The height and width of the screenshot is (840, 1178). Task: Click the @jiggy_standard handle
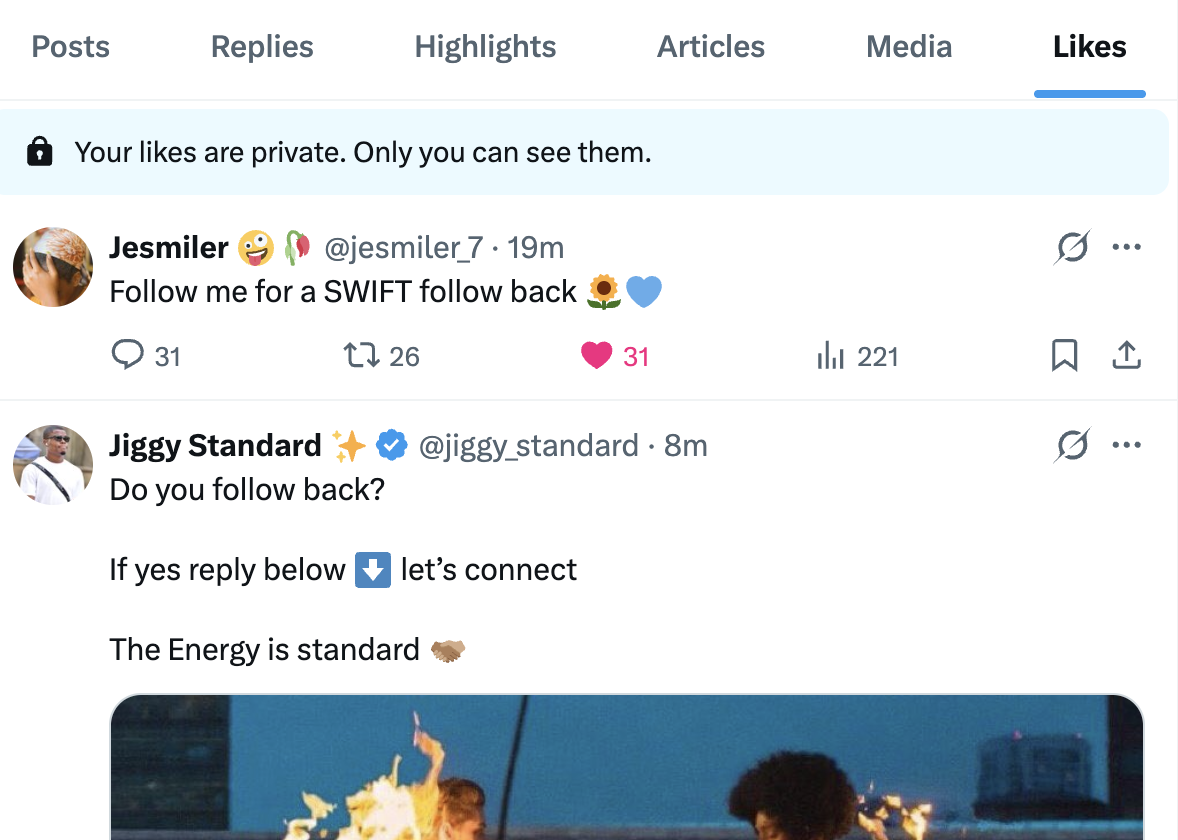click(530, 445)
